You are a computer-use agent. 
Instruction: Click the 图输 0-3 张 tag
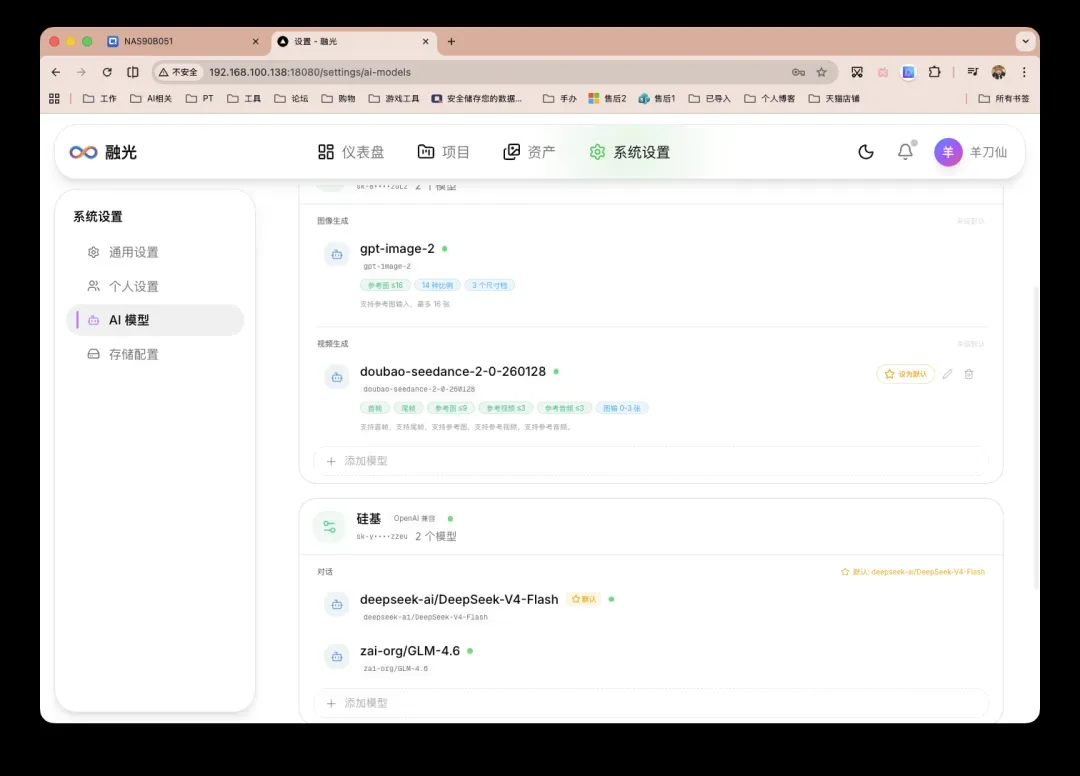coord(622,408)
